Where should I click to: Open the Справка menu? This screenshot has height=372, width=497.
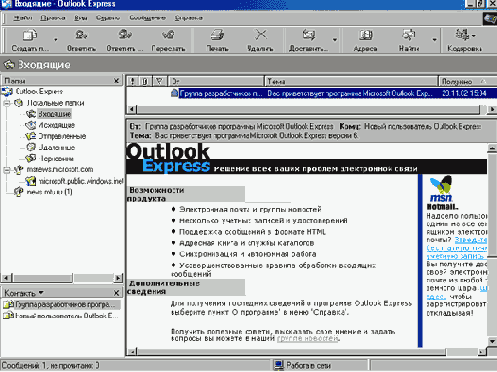coord(189,18)
